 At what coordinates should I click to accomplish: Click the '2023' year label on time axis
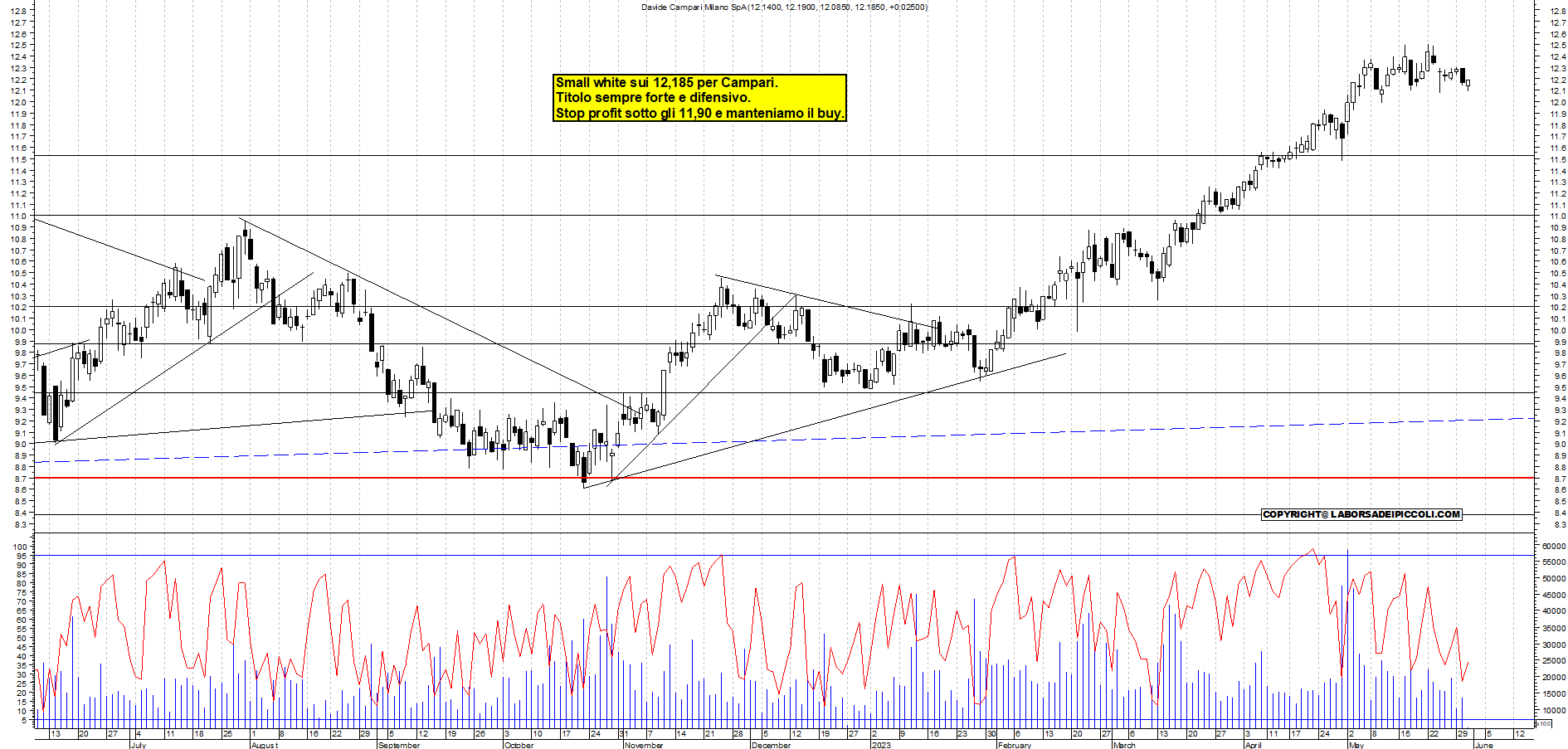point(881,745)
